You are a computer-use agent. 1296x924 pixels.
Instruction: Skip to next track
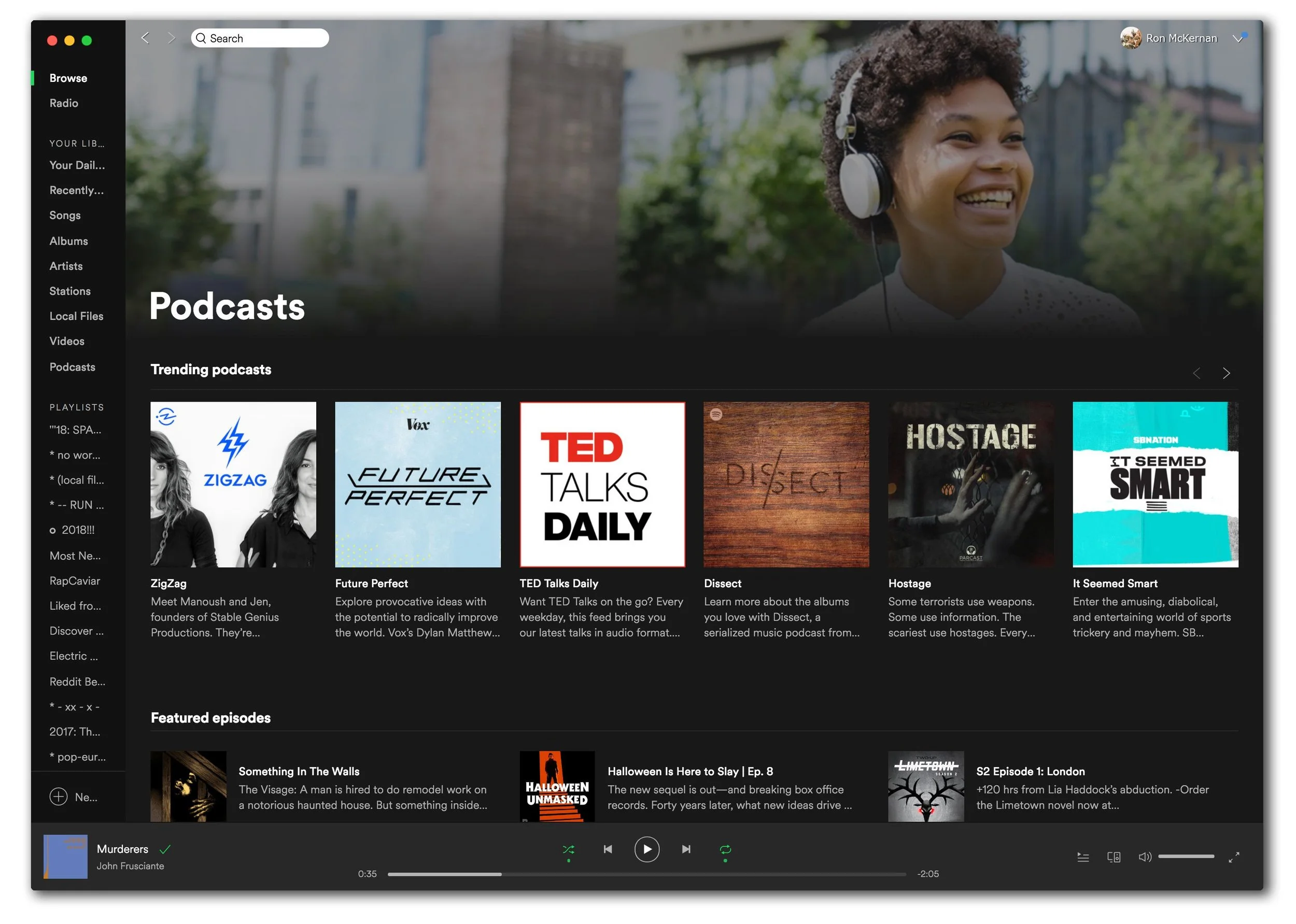686,850
